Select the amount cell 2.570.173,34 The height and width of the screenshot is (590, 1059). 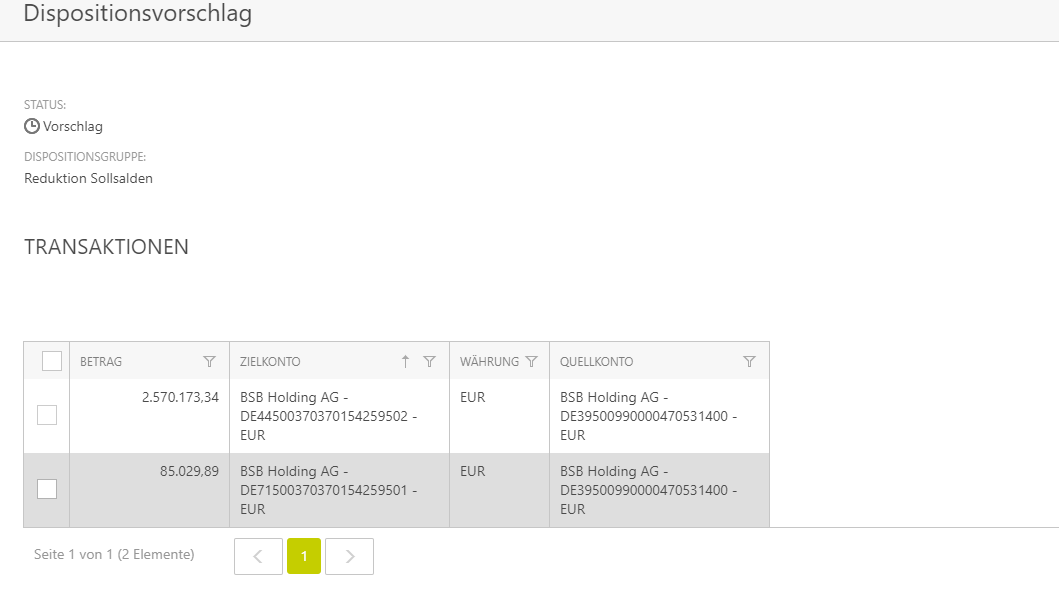pyautogui.click(x=181, y=398)
